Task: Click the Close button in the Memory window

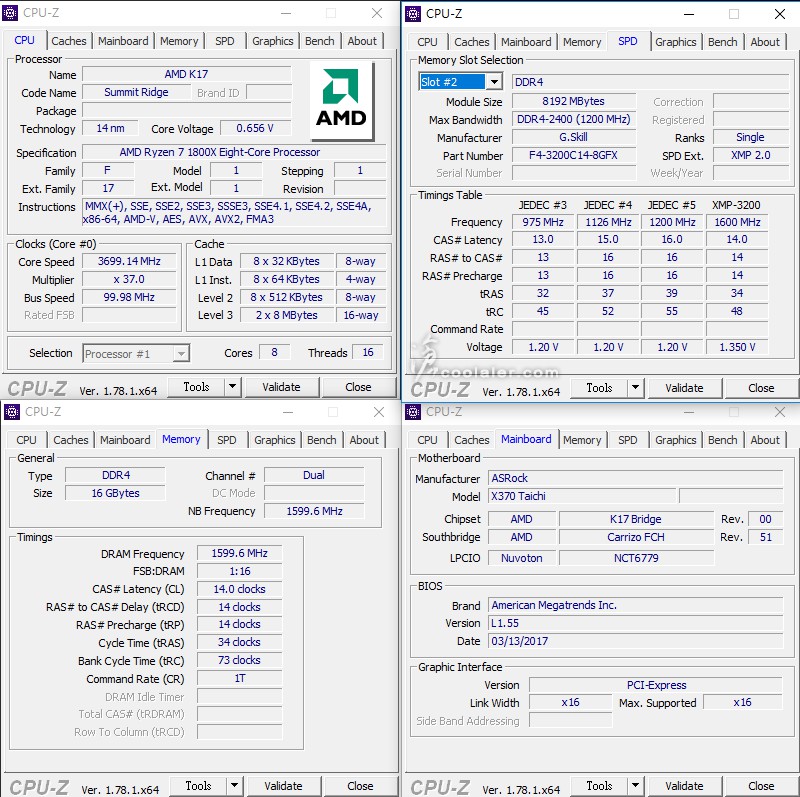Action: pos(360,786)
